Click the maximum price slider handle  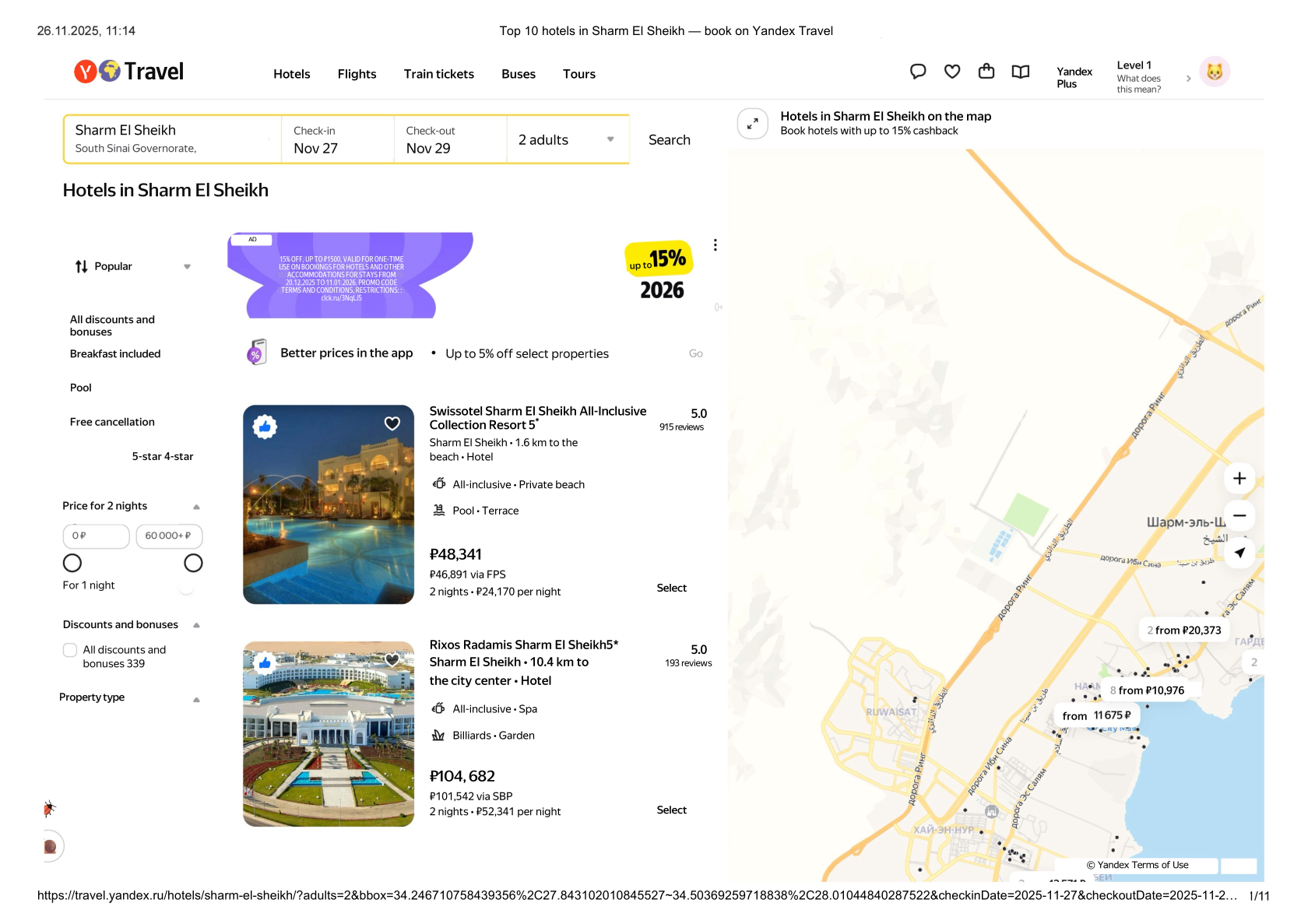pos(193,563)
